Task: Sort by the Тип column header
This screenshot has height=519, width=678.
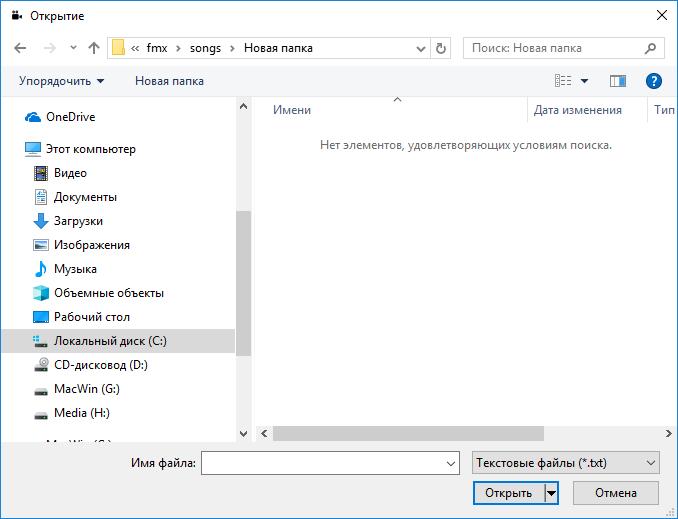Action: click(x=664, y=110)
